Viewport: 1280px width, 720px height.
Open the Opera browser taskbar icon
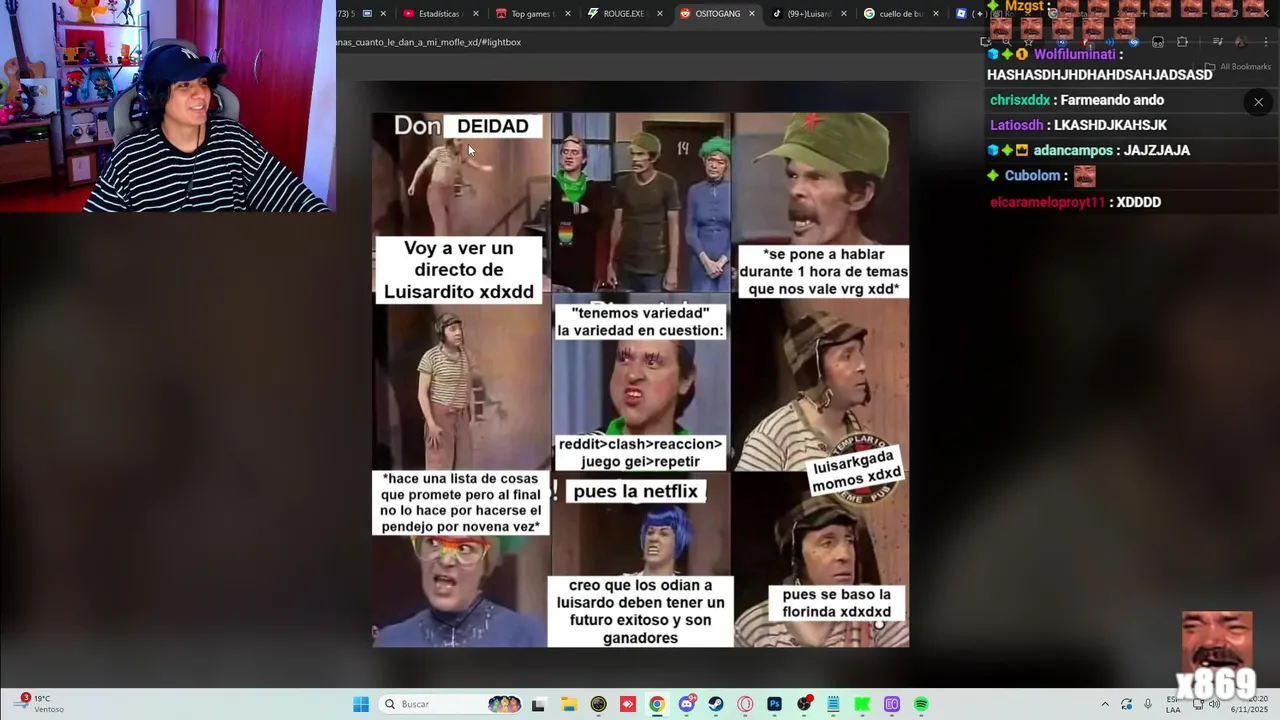click(x=745, y=704)
